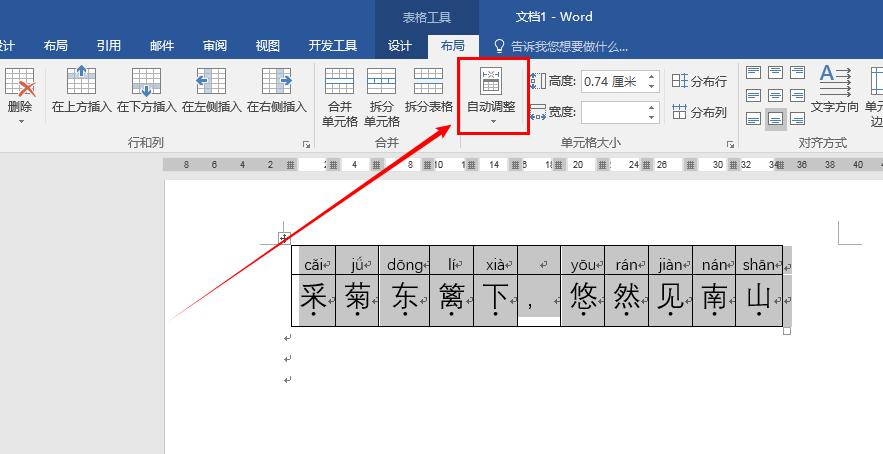
Task: Select the table tools 布局 tab
Action: (453, 46)
